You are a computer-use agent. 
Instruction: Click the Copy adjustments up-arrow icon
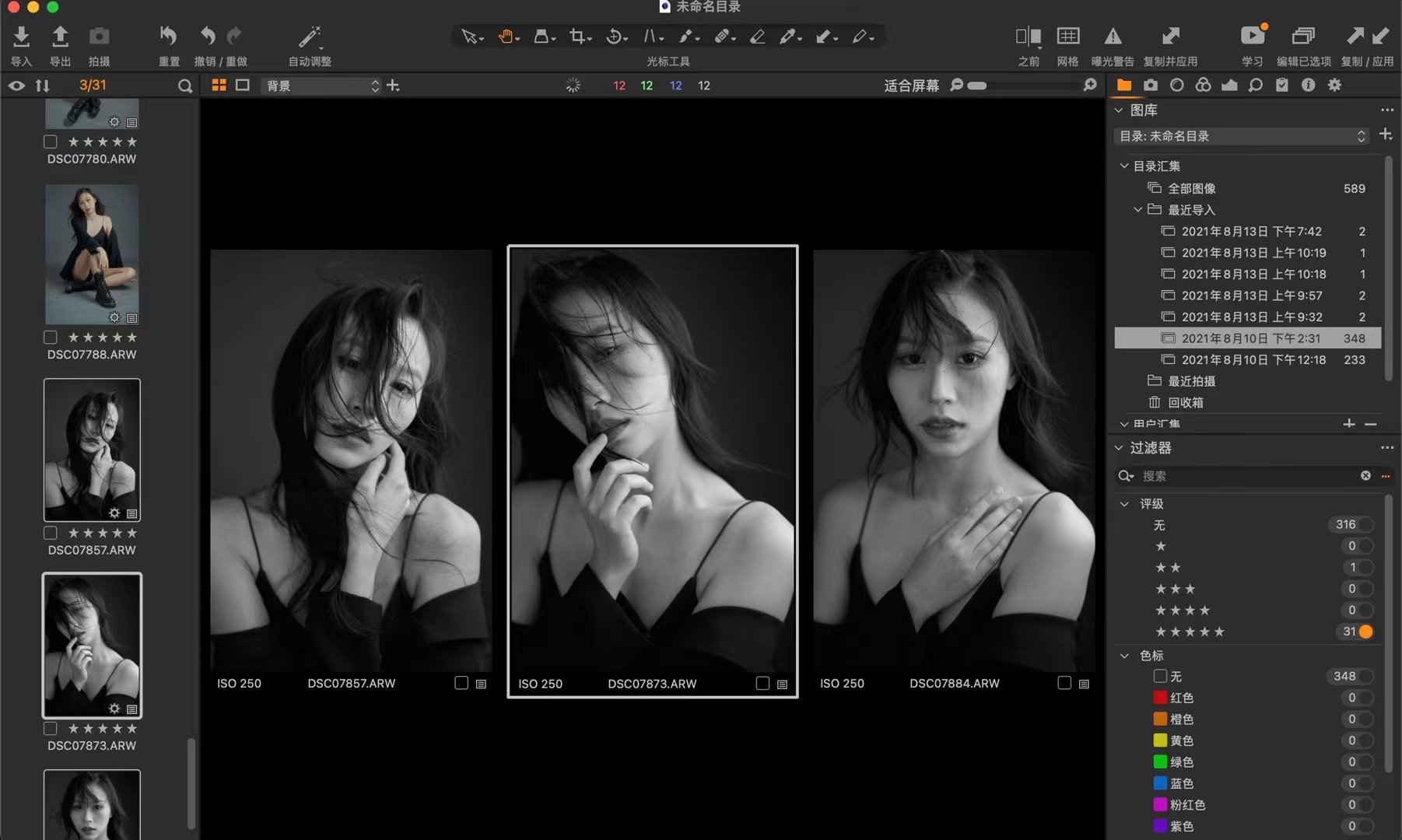(1355, 36)
